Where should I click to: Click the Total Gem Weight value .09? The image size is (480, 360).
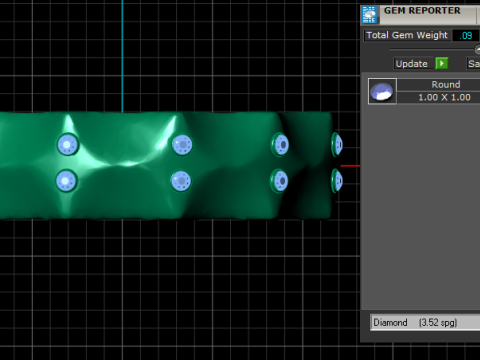[x=466, y=35]
